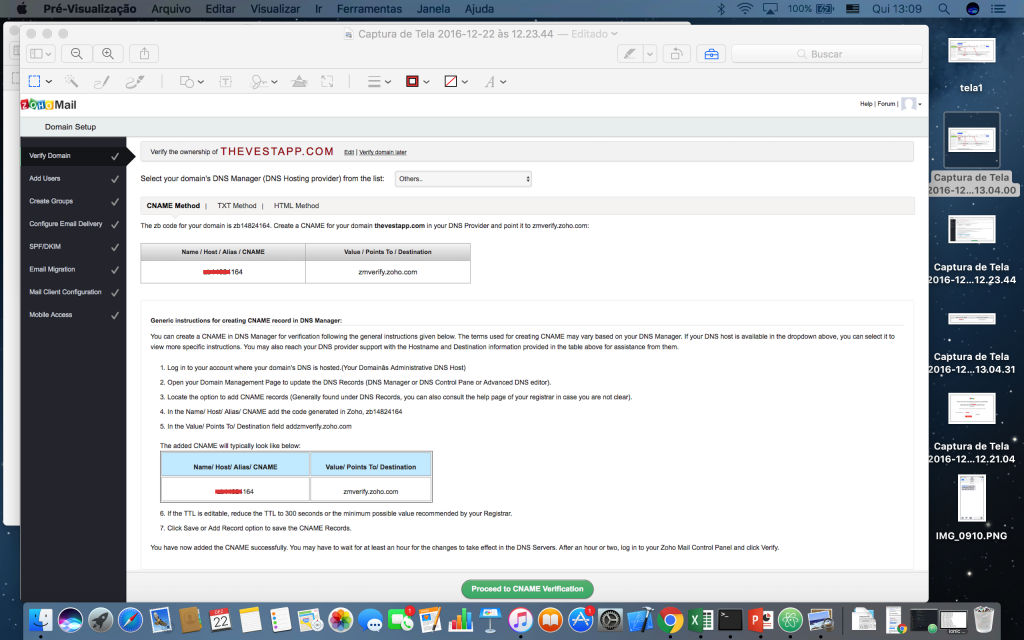
Task: Expand the Sign tool chevron
Action: [x=274, y=82]
